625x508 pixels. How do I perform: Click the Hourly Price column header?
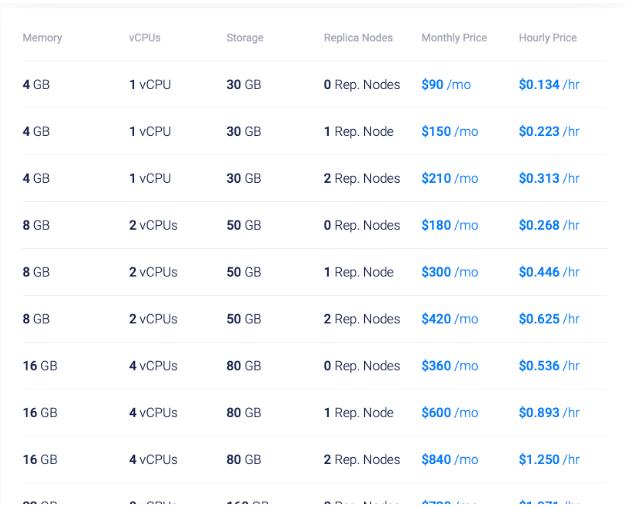(548, 38)
